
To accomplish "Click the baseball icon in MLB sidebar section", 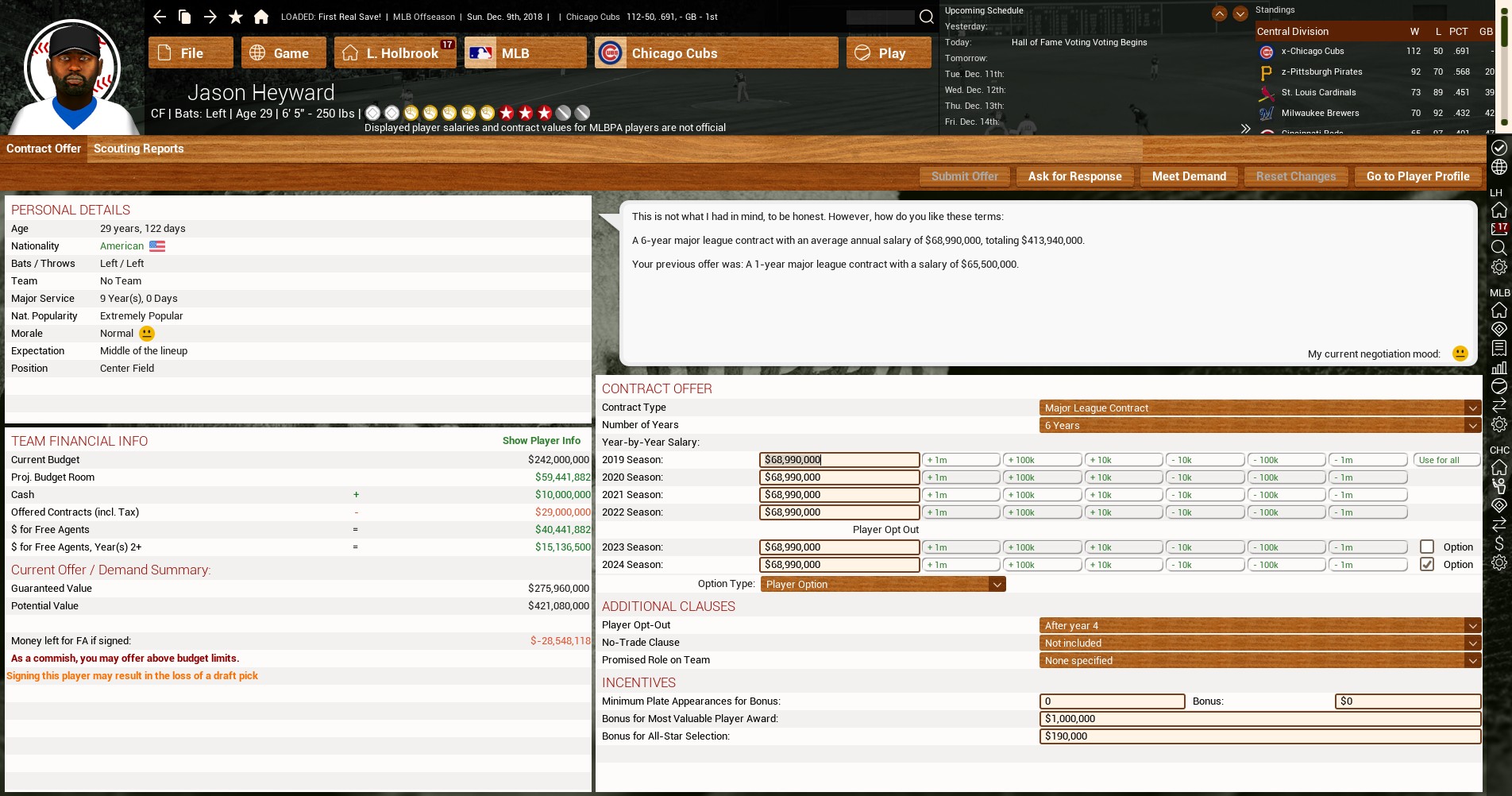I will 1499,386.
